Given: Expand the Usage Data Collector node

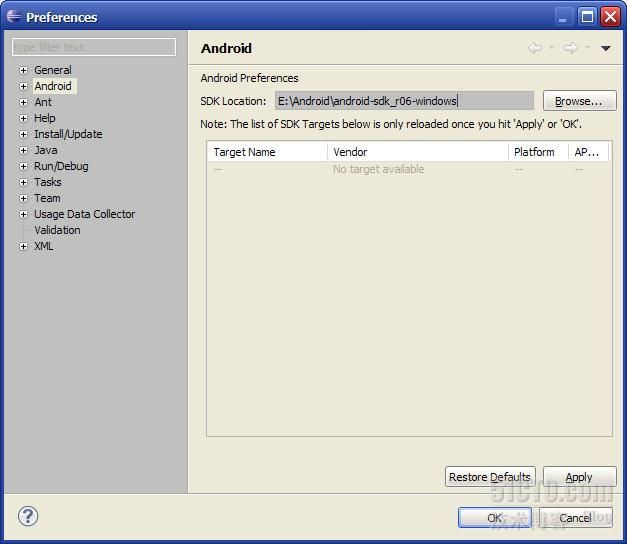Looking at the screenshot, I should [x=24, y=214].
